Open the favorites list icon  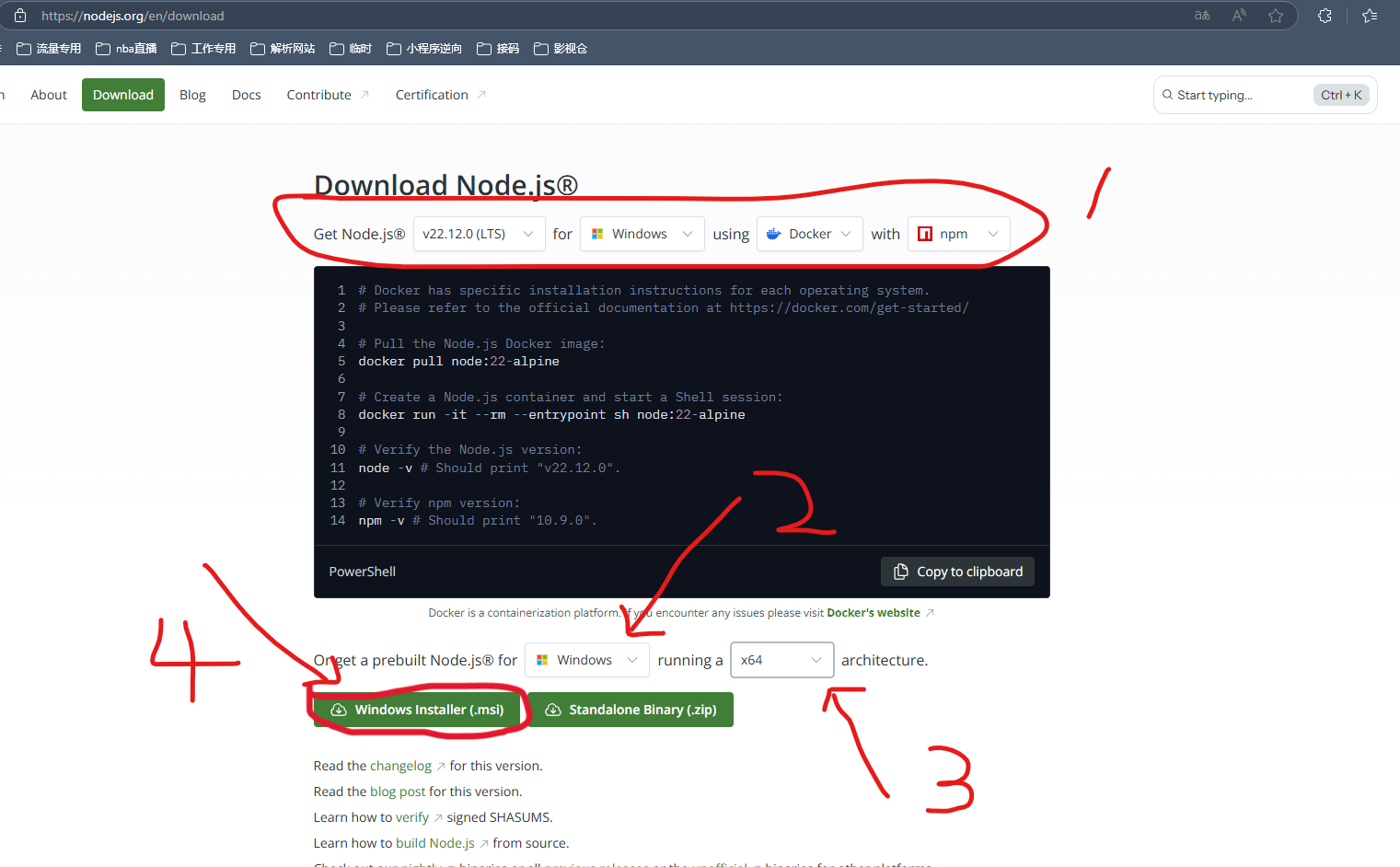1370,16
